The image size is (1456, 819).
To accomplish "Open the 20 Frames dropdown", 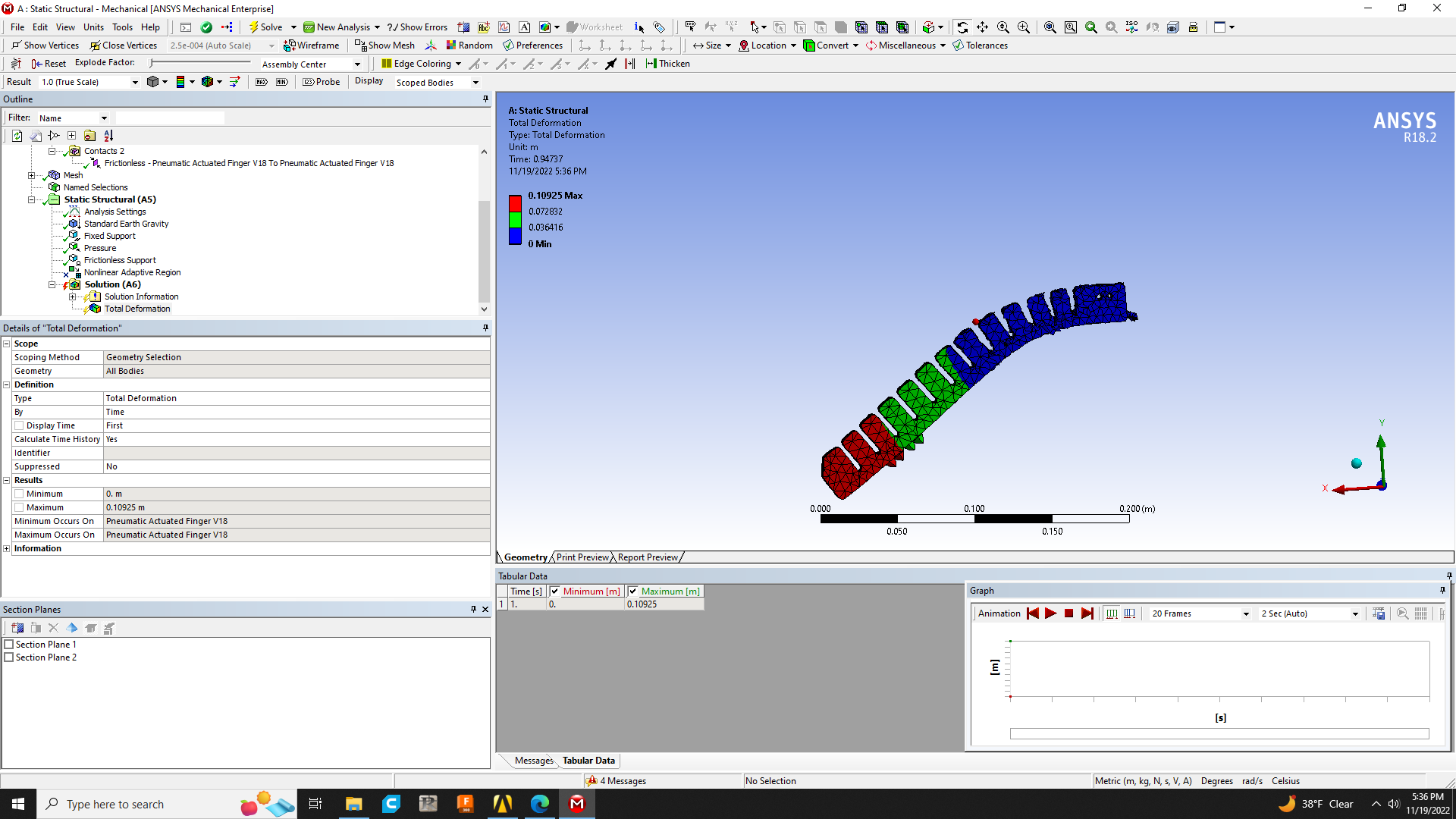I will coord(1245,613).
